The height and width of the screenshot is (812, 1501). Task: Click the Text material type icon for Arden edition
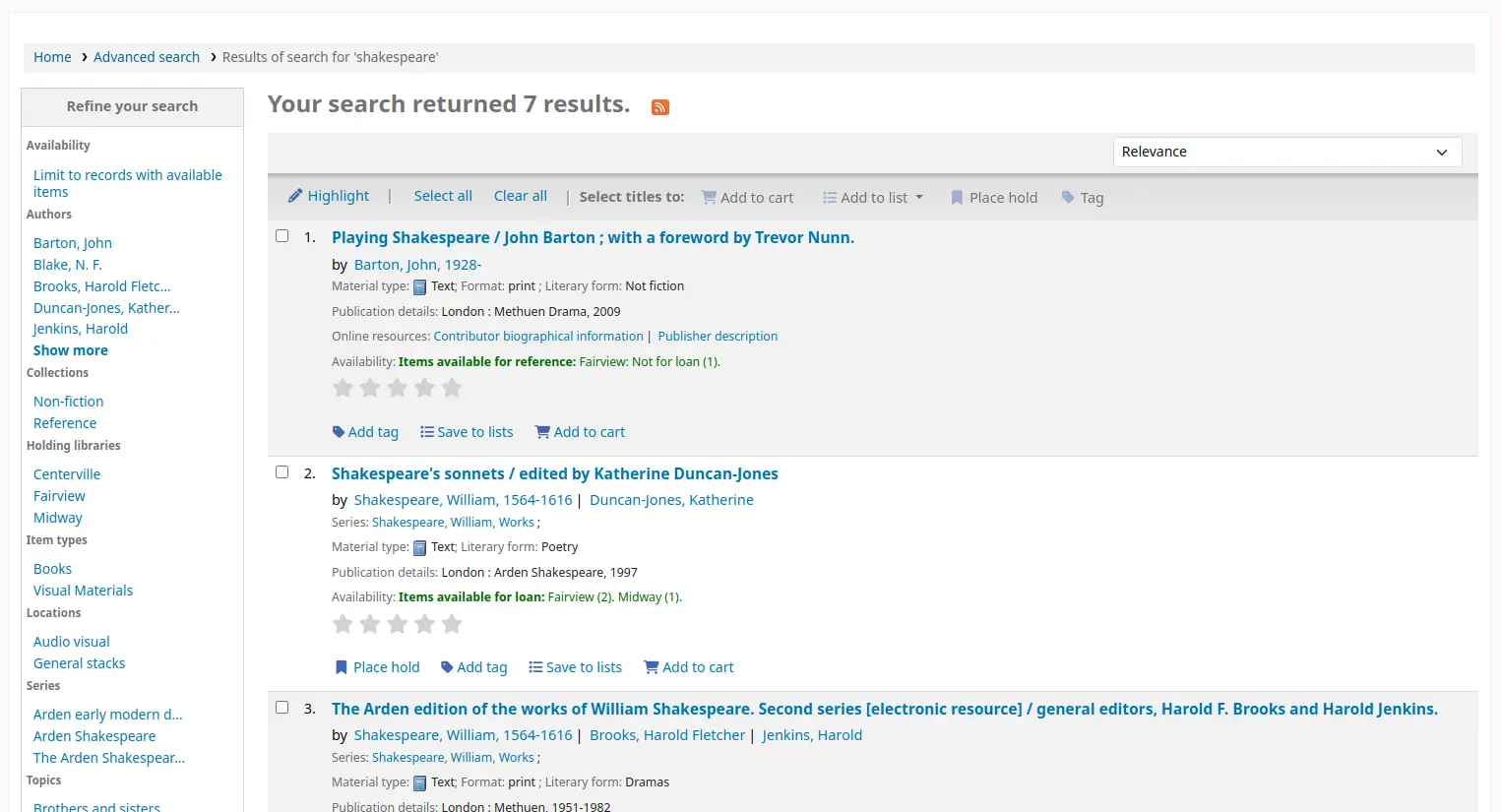(419, 783)
